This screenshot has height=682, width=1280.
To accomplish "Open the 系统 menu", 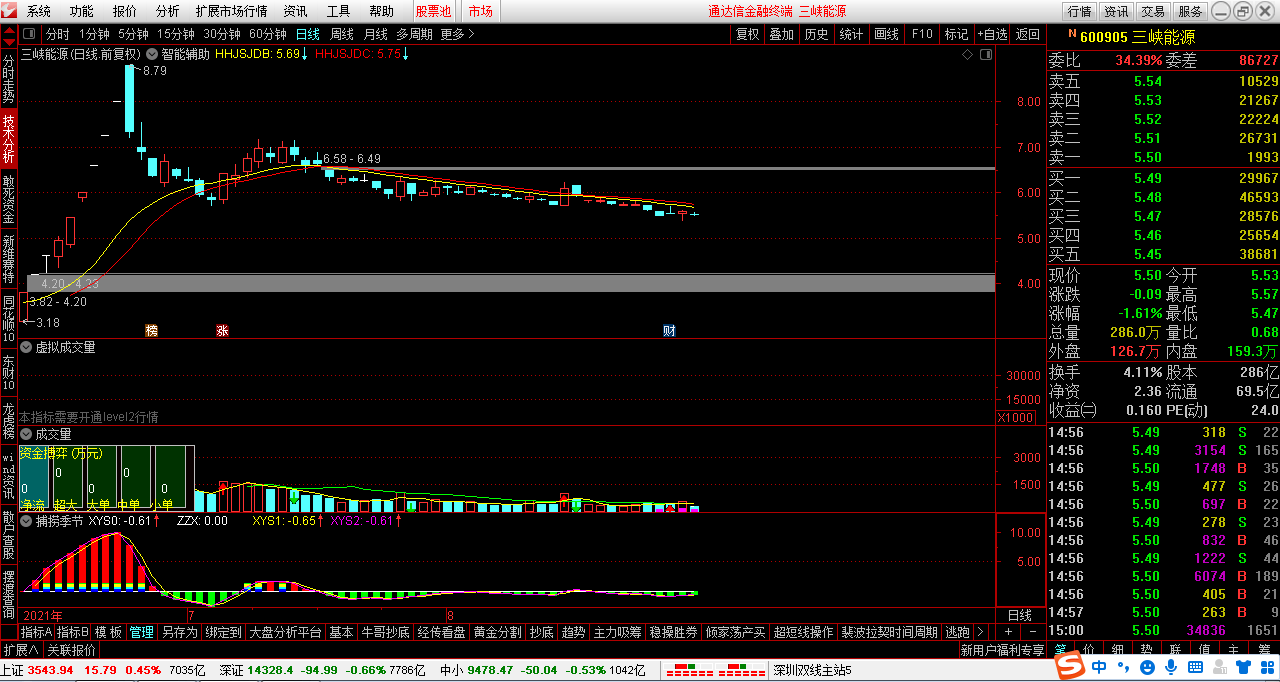I will (39, 11).
